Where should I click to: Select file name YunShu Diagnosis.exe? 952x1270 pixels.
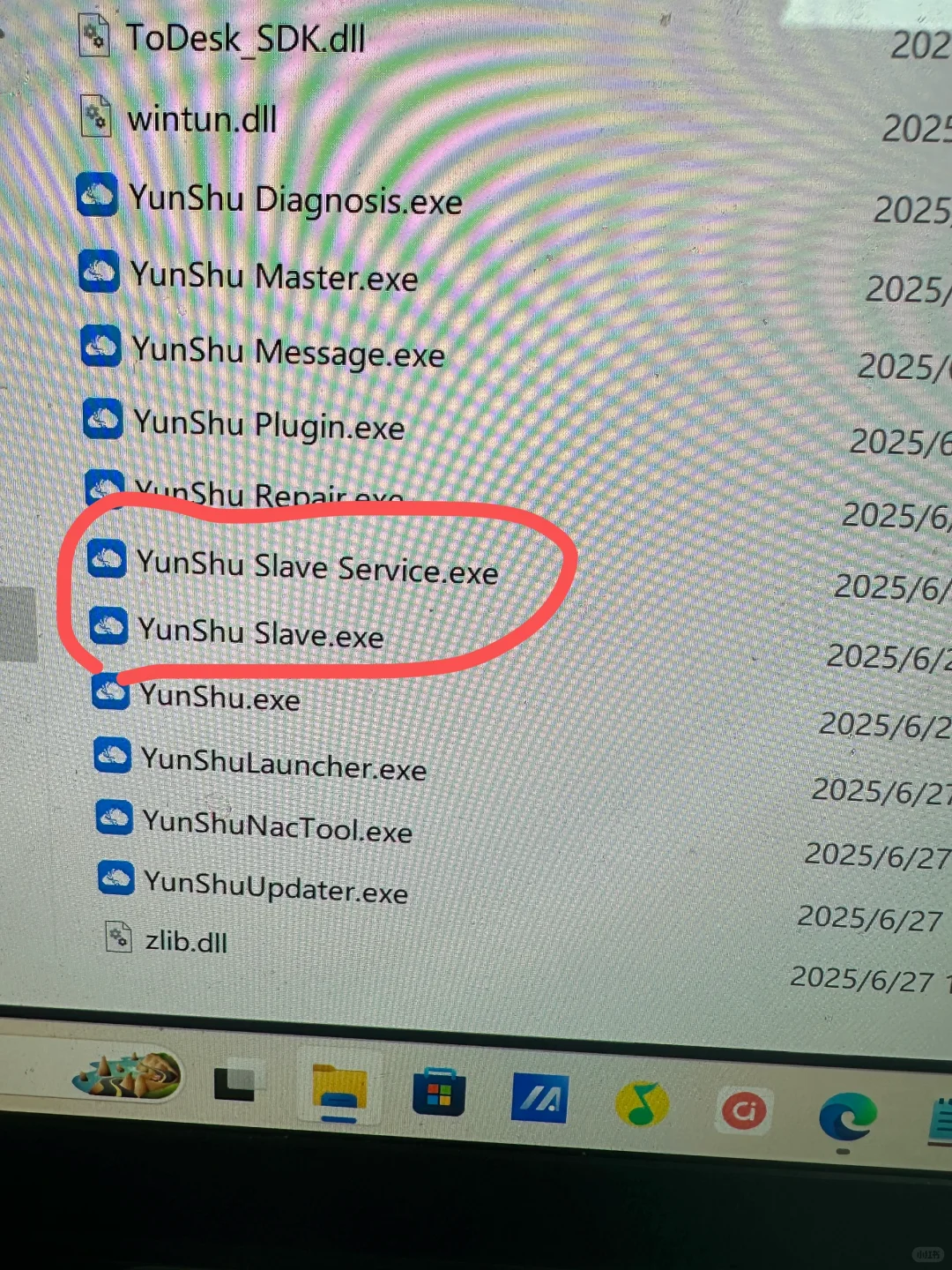(x=296, y=200)
